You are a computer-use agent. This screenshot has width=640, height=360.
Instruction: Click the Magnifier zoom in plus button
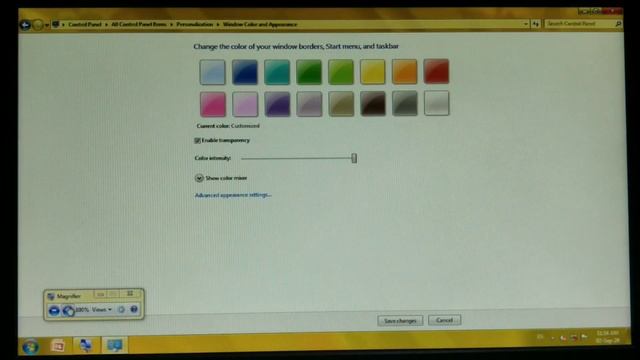68,311
